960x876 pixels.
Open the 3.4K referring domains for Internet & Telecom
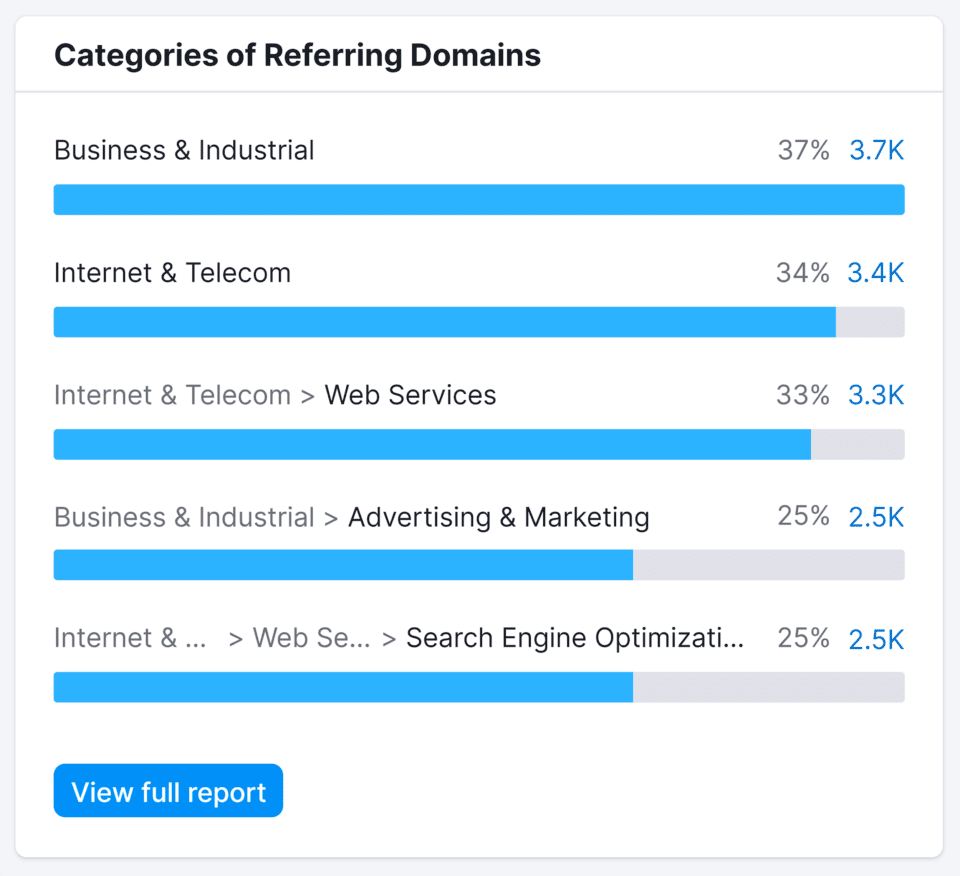(876, 272)
